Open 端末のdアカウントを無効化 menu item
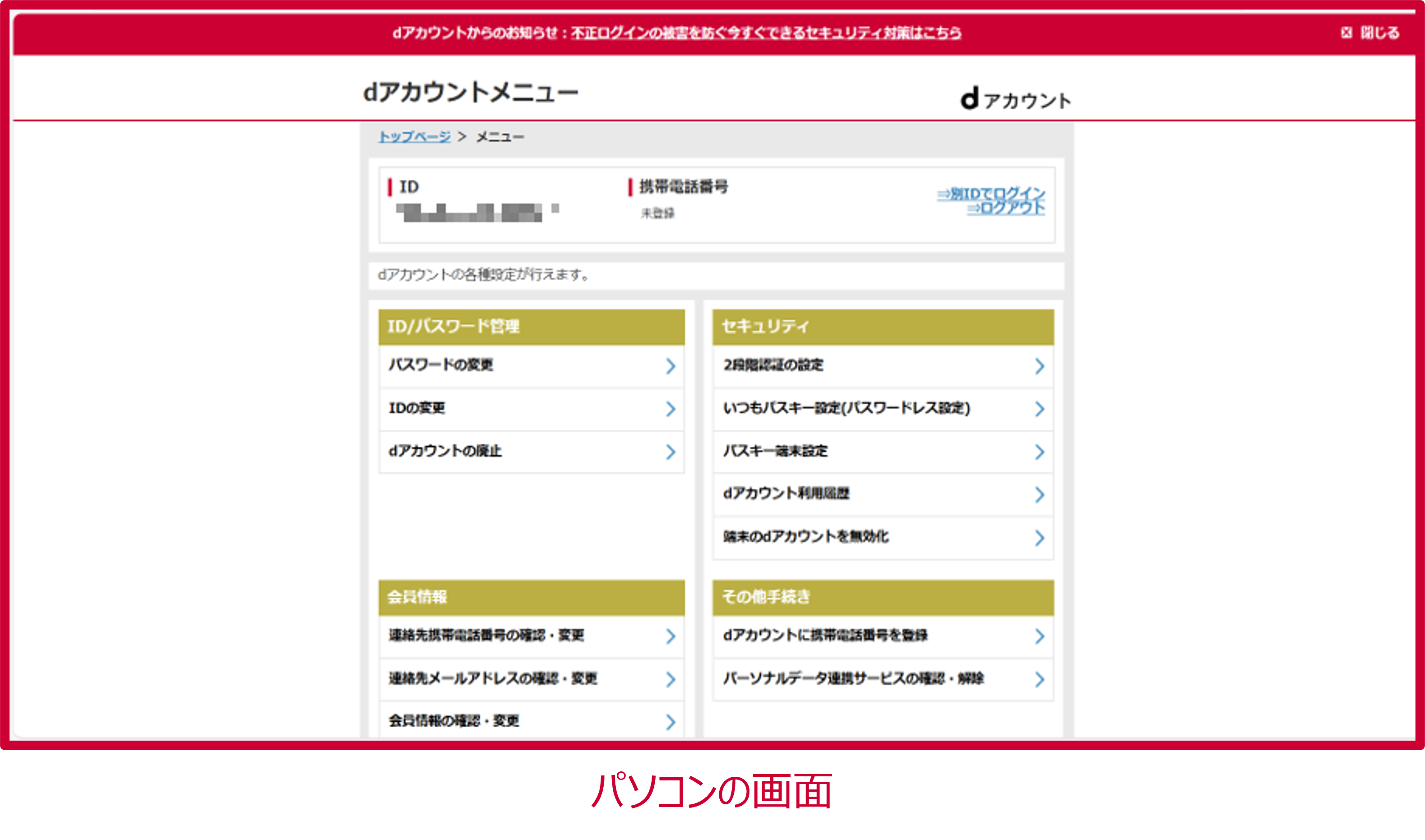Viewport: 1425px width, 840px height. pyautogui.click(x=806, y=537)
